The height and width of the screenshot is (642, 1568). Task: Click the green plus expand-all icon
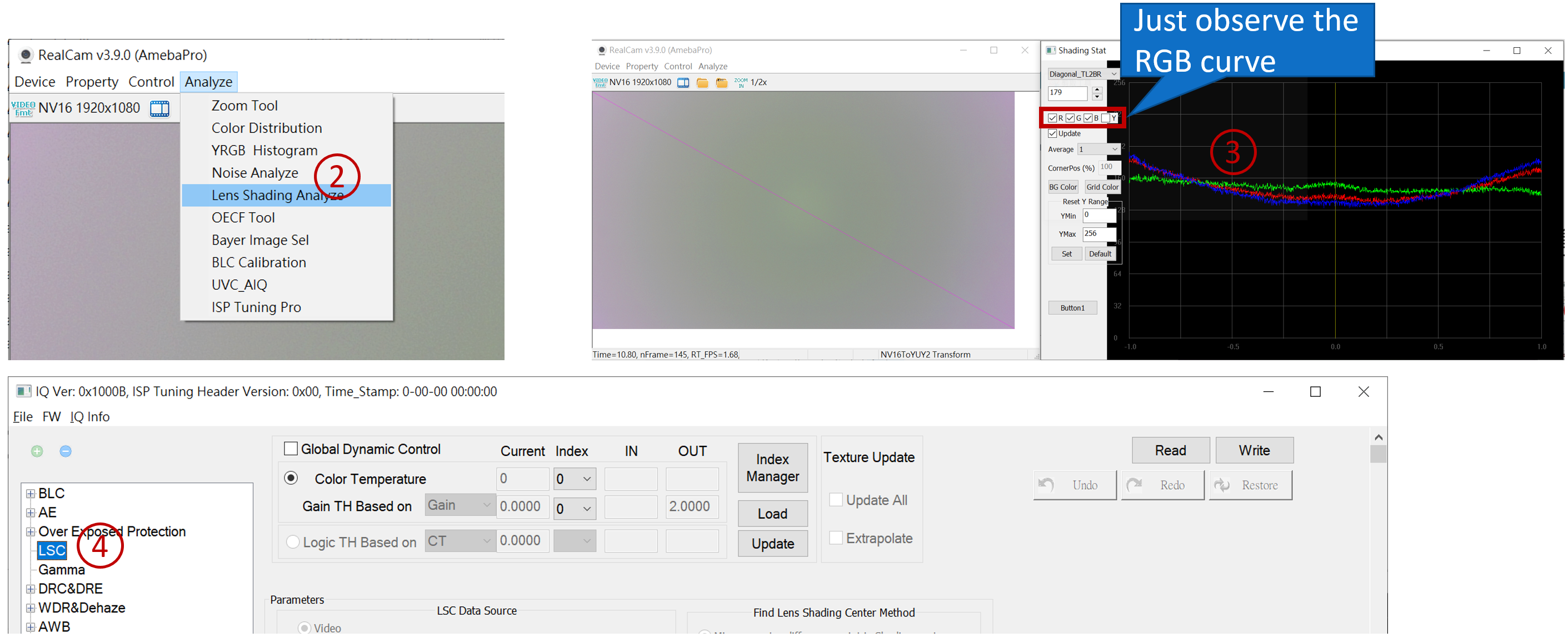tap(37, 451)
